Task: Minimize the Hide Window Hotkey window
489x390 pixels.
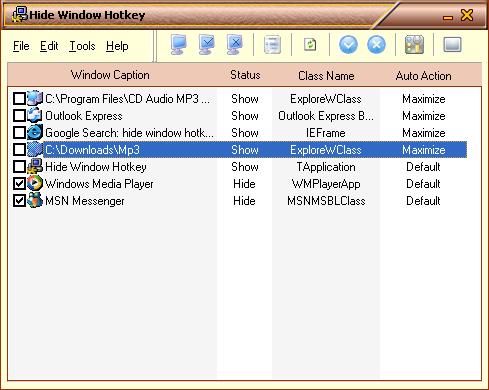Action: (448, 17)
